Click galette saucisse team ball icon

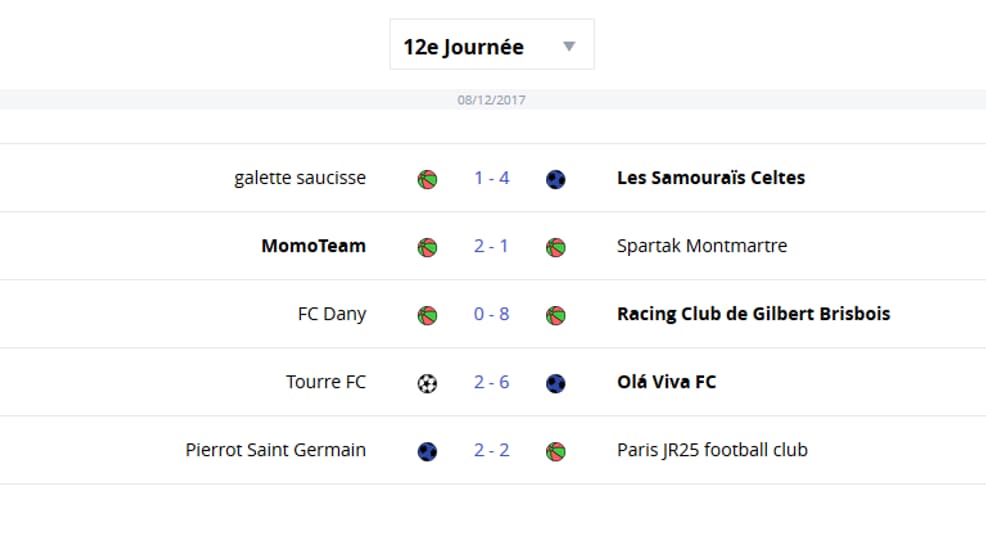(427, 180)
